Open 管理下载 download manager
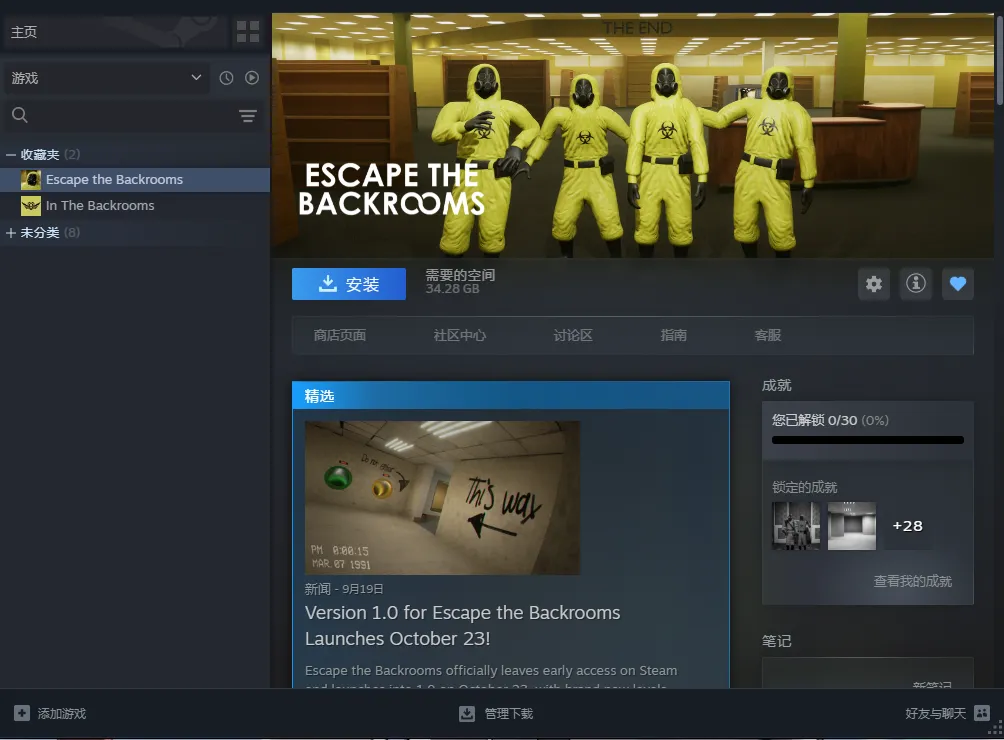This screenshot has height=740, width=1004. [x=496, y=713]
